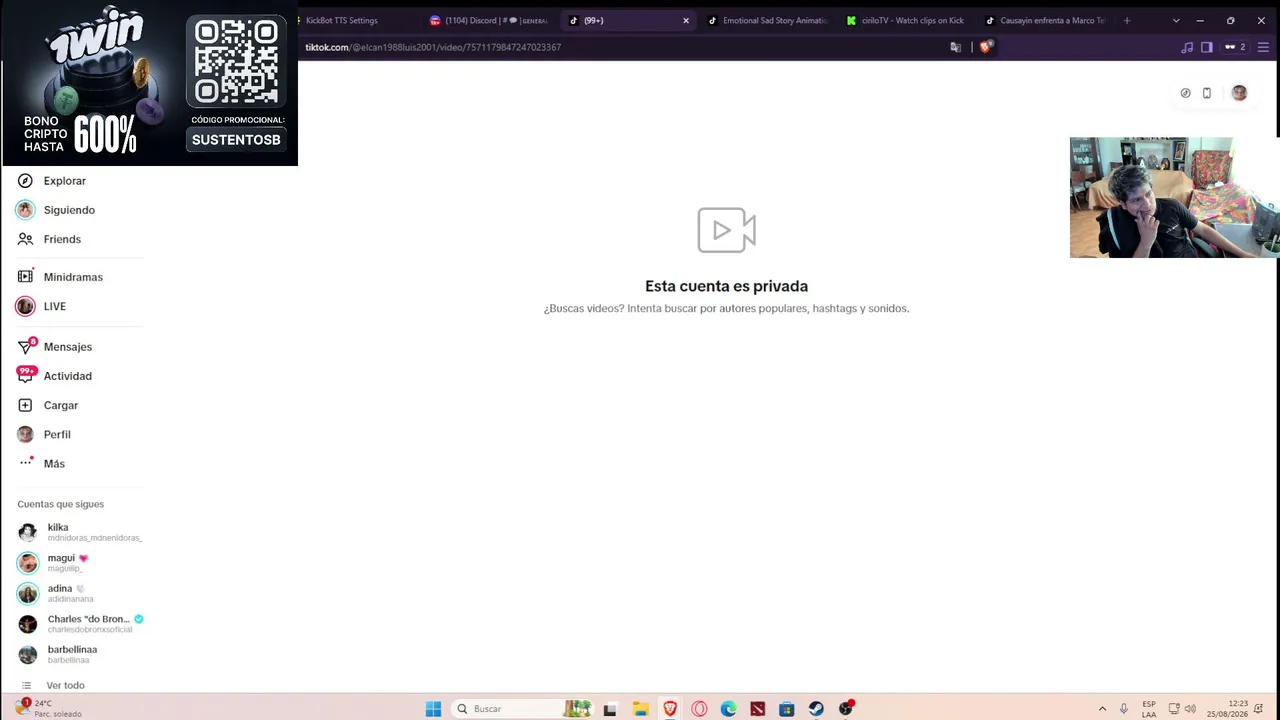Toggle the browser sidebar panel icon
The image size is (1280, 720).
pyautogui.click(x=1207, y=47)
